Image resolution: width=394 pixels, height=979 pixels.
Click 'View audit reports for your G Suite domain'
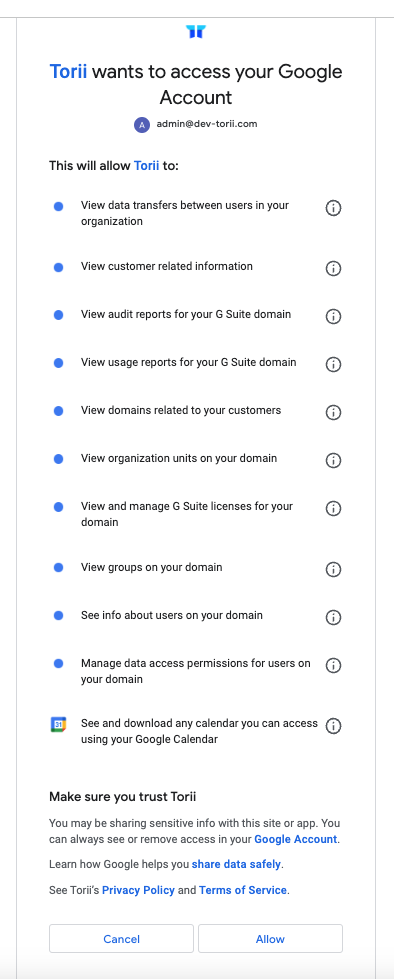(x=186, y=314)
